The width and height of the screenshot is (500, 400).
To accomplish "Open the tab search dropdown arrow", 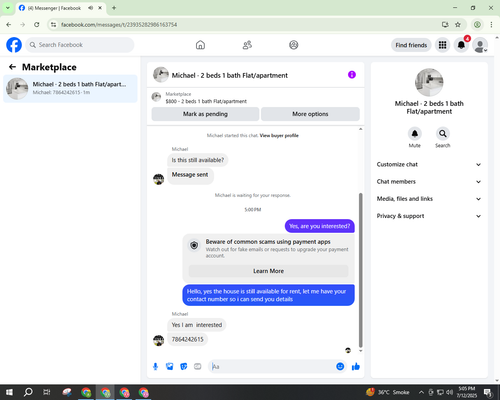I will [8, 8].
